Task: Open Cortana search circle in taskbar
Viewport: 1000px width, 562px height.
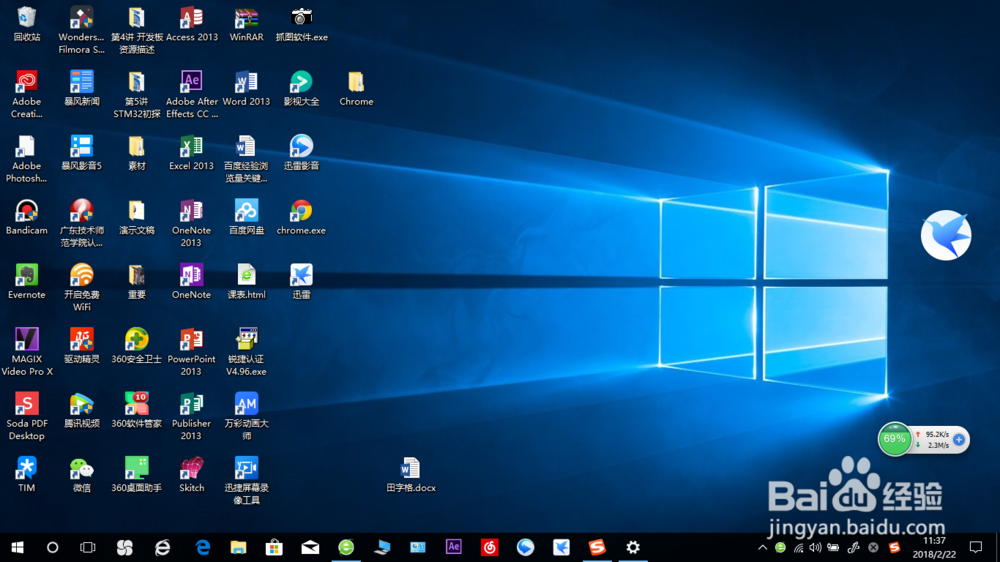Action: 52,547
